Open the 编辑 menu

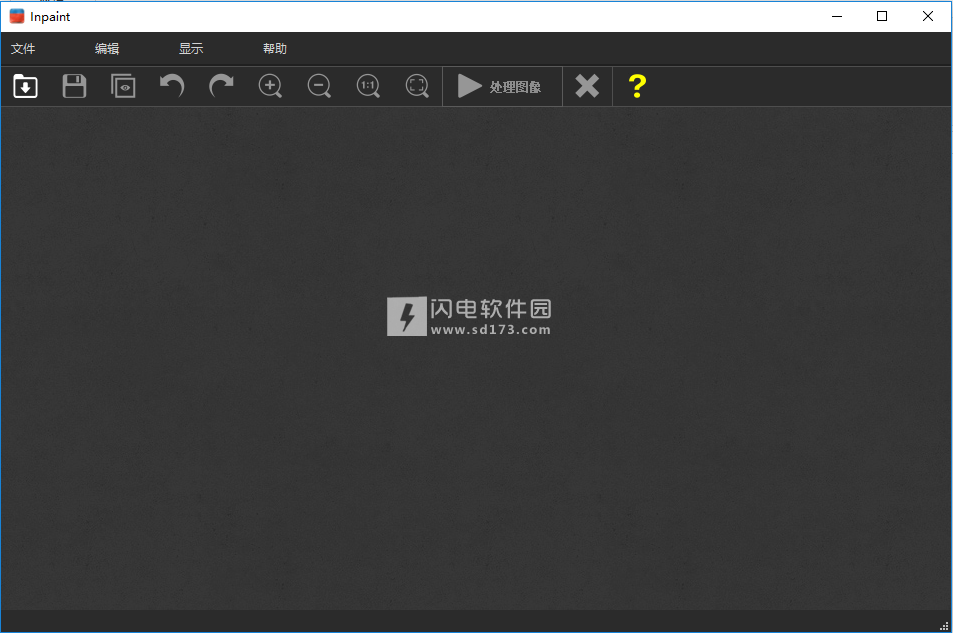pos(107,49)
